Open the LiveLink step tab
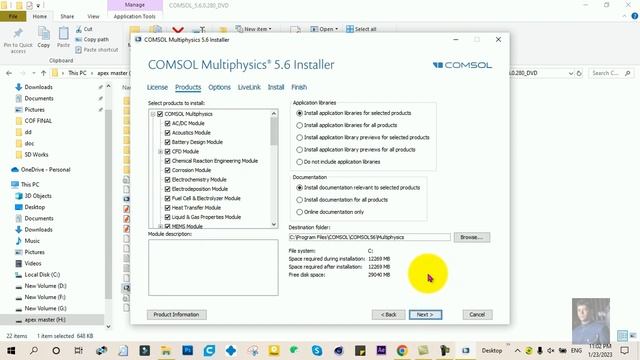Viewport: 640px width, 360px height. 249,87
